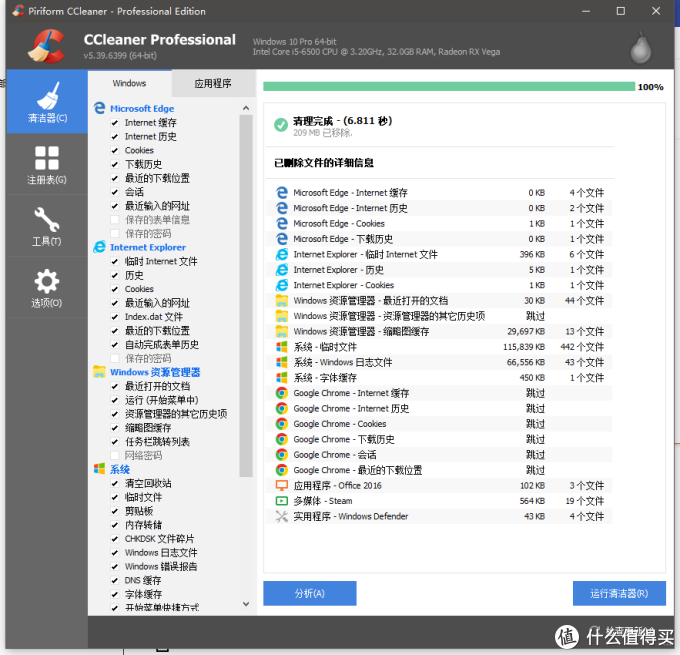Click the title bar CCleaner app icon

pyautogui.click(x=18, y=11)
